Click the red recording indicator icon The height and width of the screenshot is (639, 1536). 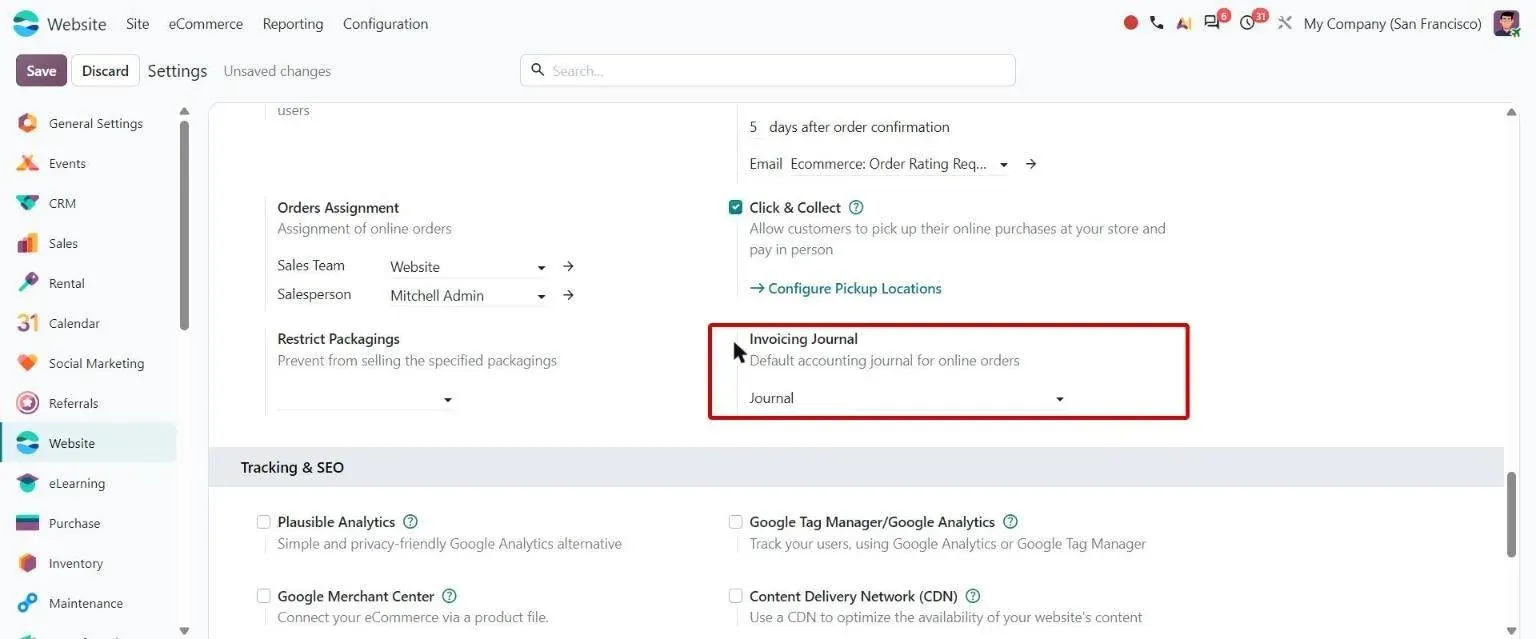click(1131, 23)
